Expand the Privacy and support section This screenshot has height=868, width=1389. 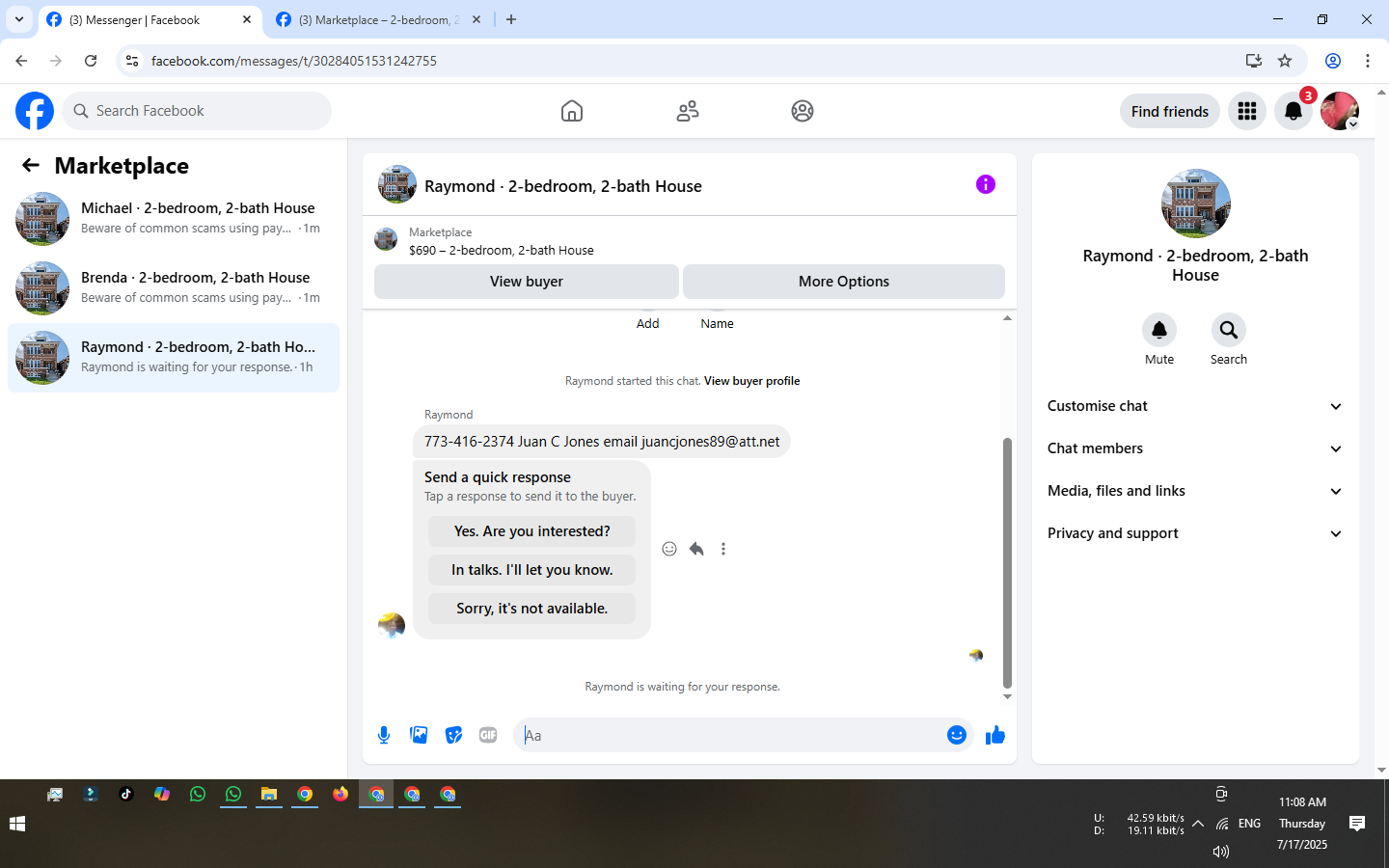(1195, 533)
